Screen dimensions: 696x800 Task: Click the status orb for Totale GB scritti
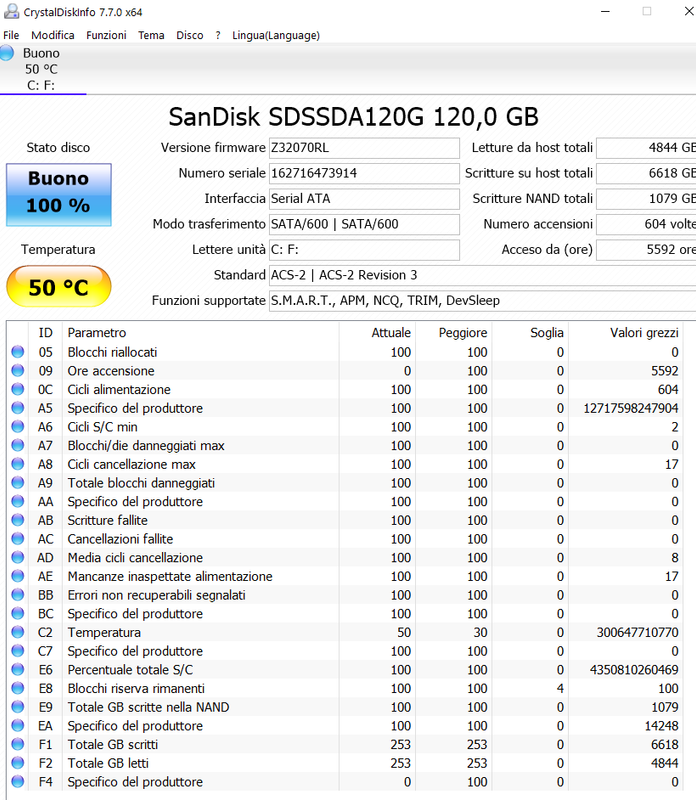(18, 744)
